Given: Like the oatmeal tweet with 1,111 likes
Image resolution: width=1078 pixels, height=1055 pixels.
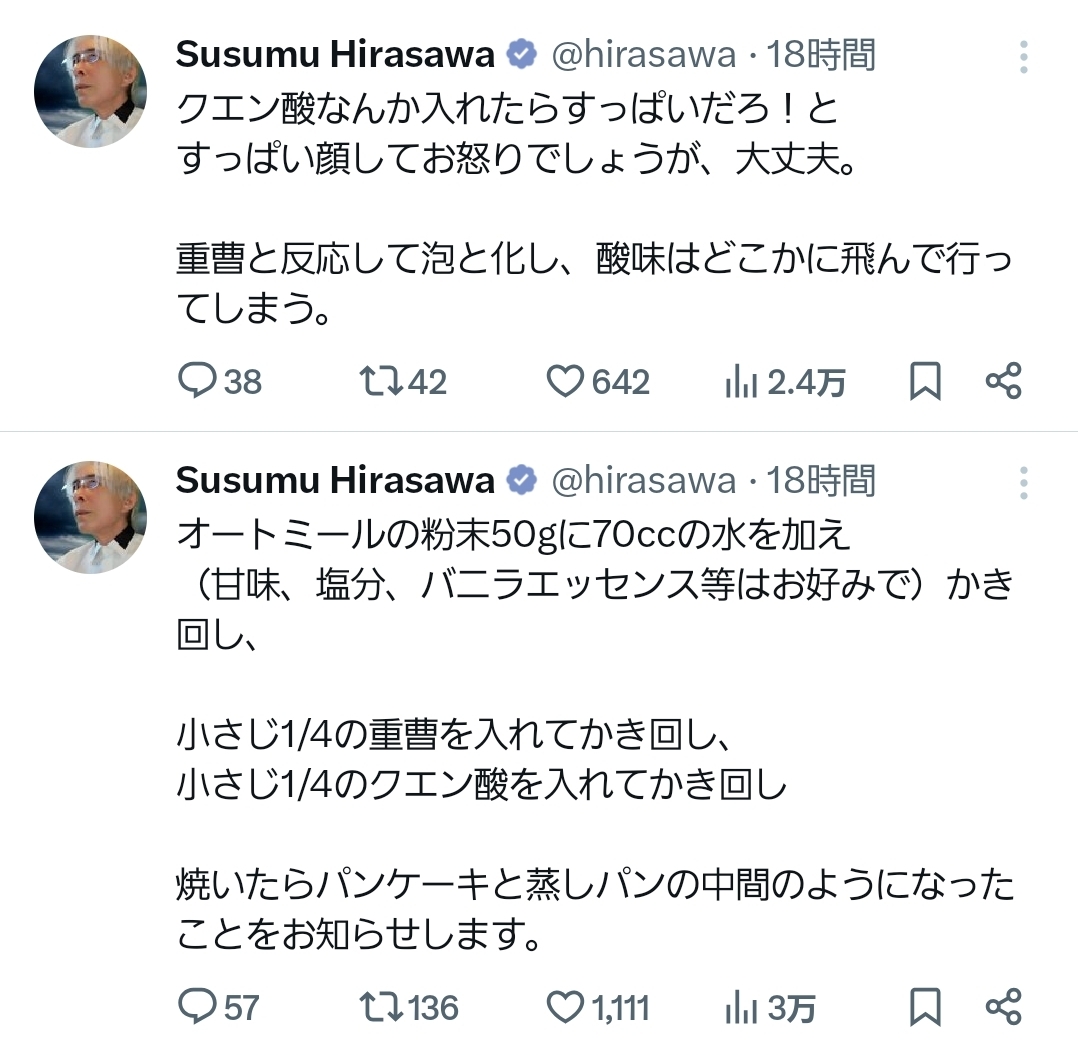Looking at the screenshot, I should 567,1007.
